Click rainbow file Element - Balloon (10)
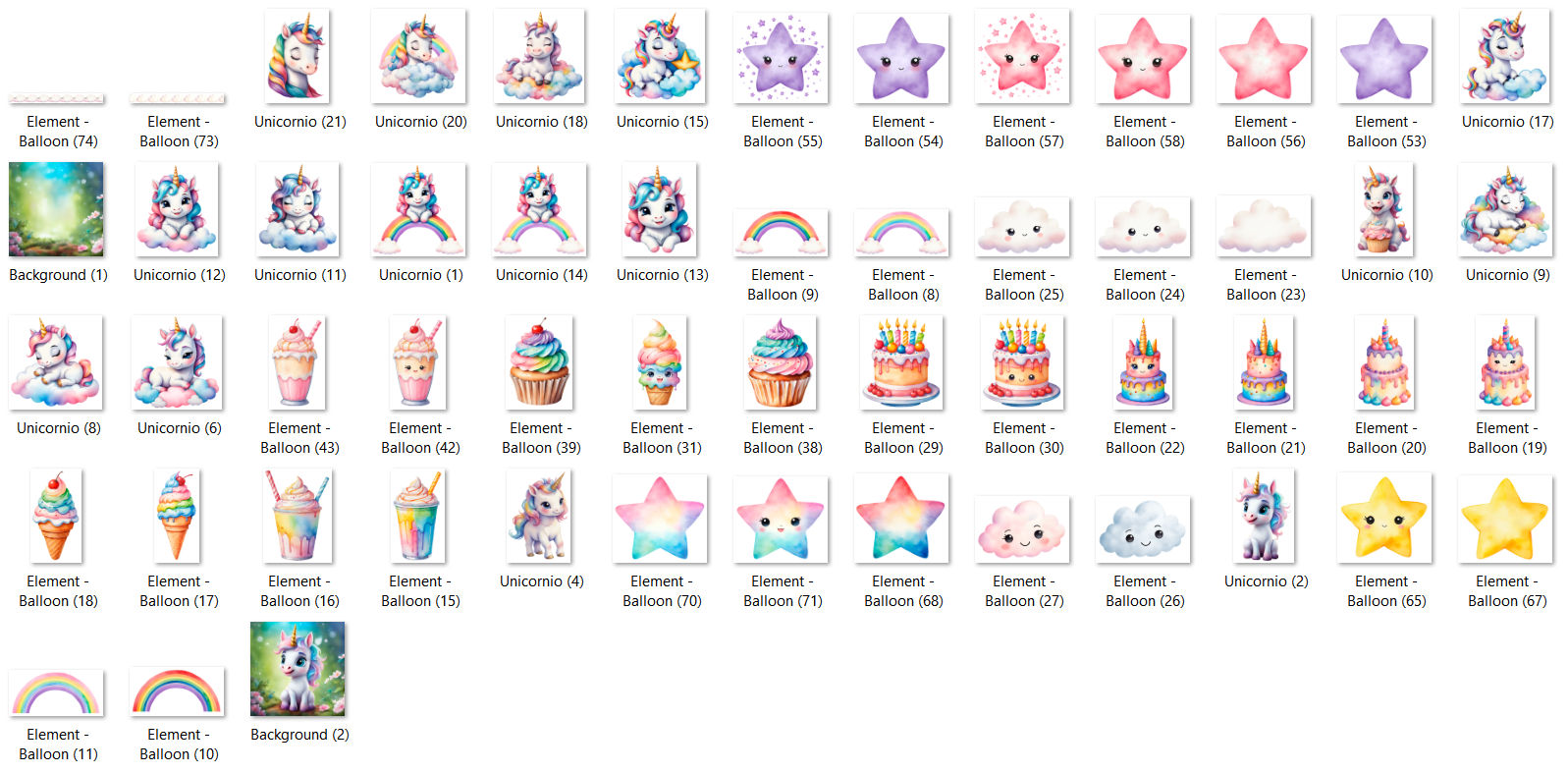 click(177, 691)
